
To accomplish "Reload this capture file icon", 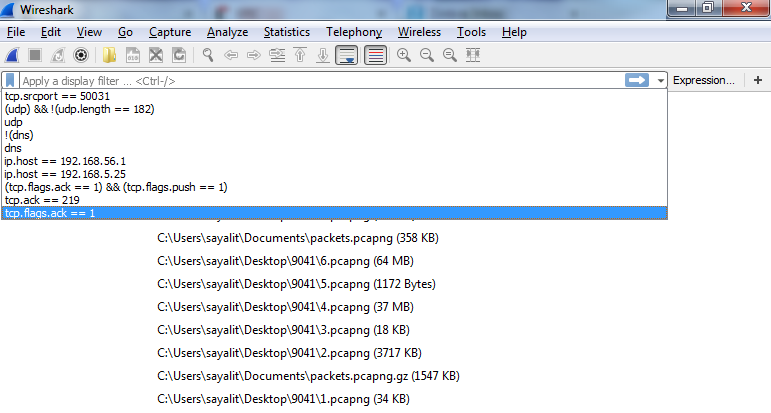I will (x=179, y=55).
